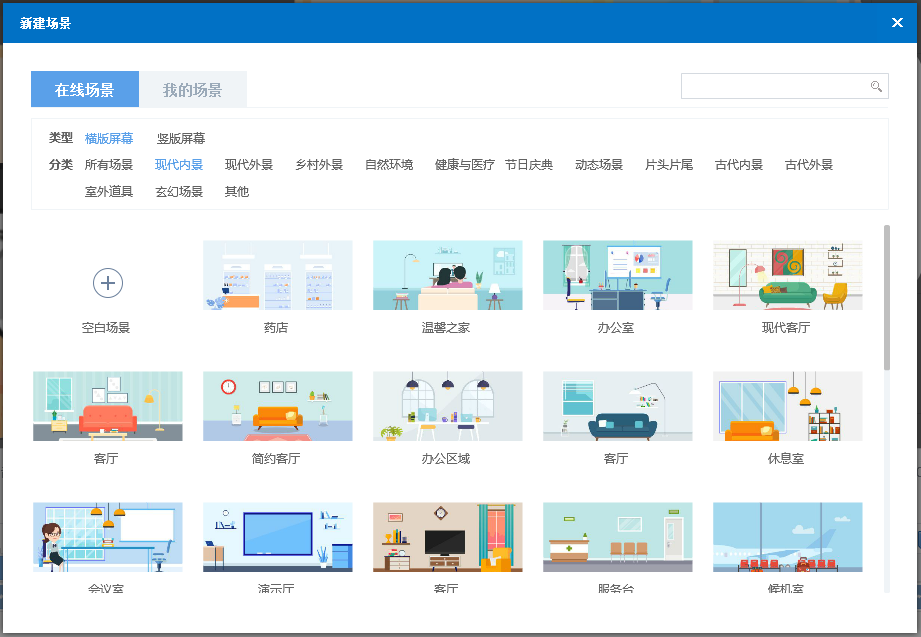
Task: Select the 办公室 scene thumbnail
Action: click(x=618, y=275)
